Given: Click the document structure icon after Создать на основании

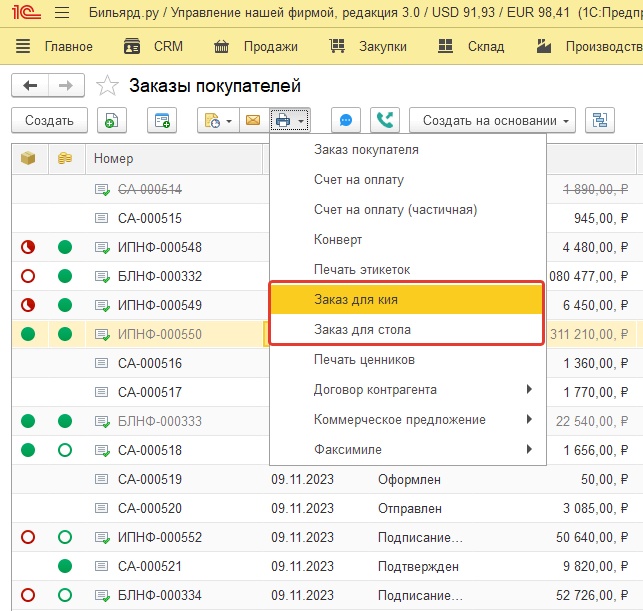Looking at the screenshot, I should pos(600,121).
